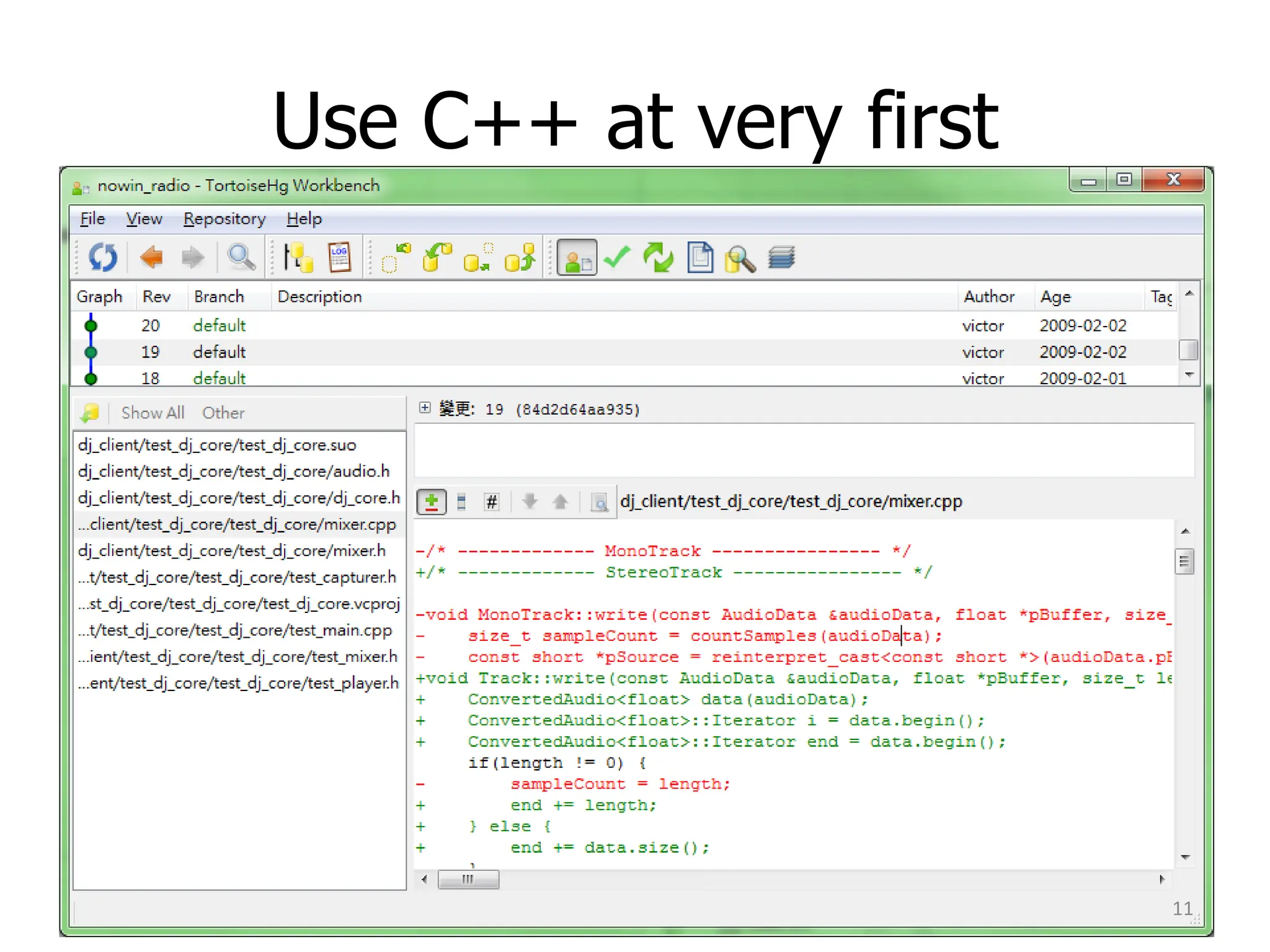Go forward with the grey arrow
Screen dimensions: 1270x952
[193, 257]
